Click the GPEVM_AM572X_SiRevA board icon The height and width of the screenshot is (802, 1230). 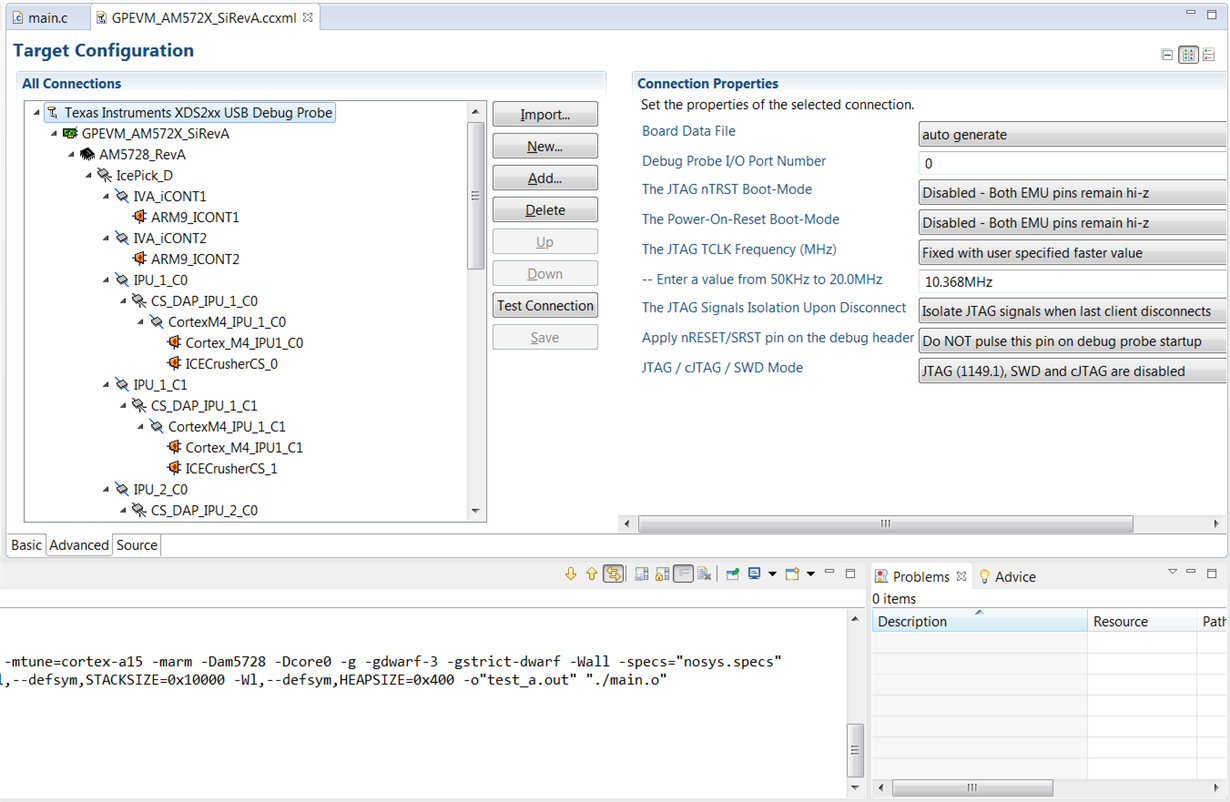tap(70, 133)
